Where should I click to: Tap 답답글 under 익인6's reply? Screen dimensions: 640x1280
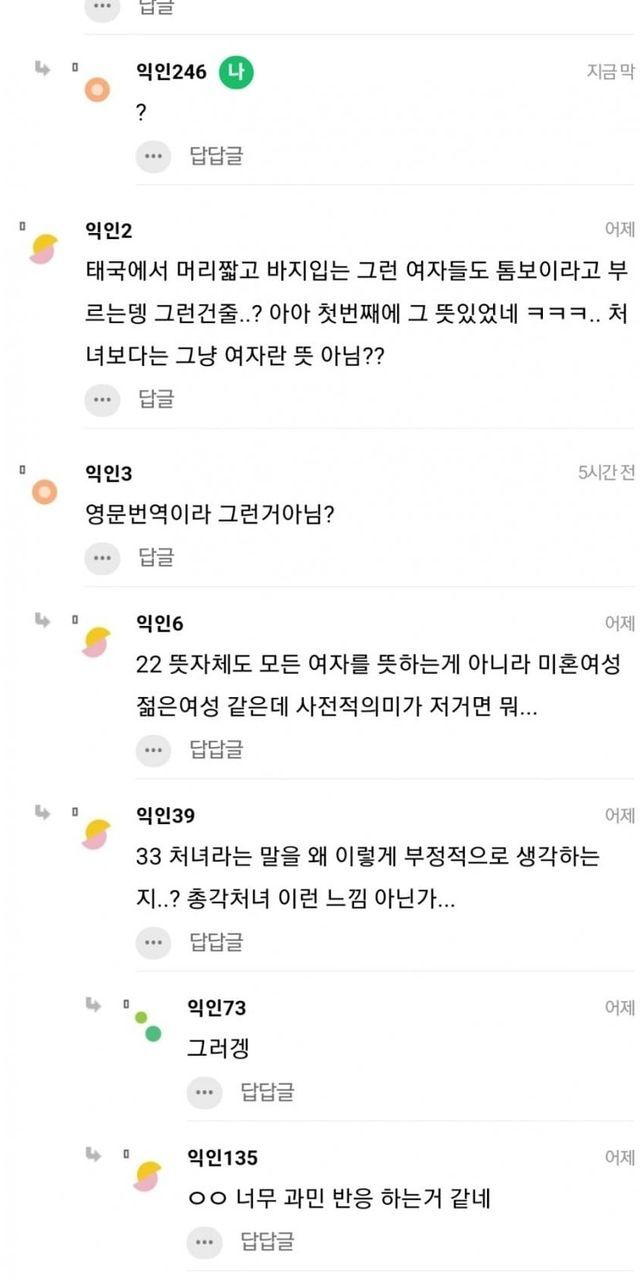coord(216,749)
